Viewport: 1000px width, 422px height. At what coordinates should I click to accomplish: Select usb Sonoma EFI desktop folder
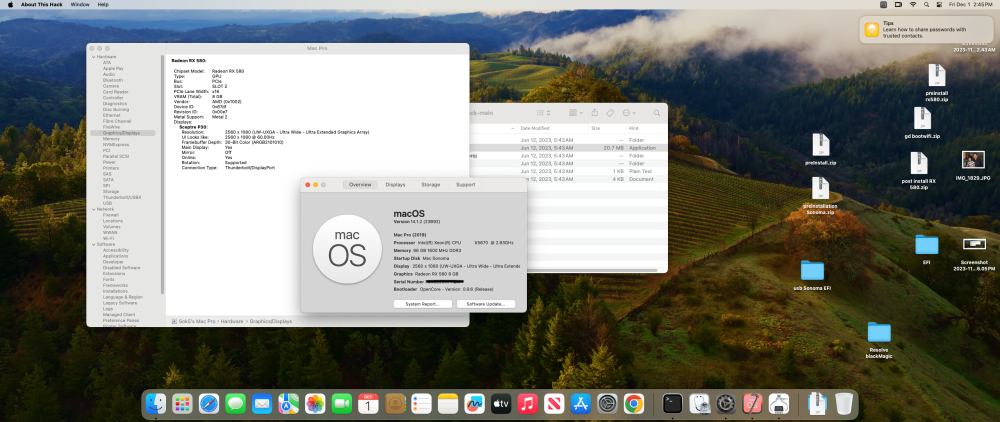(x=812, y=270)
